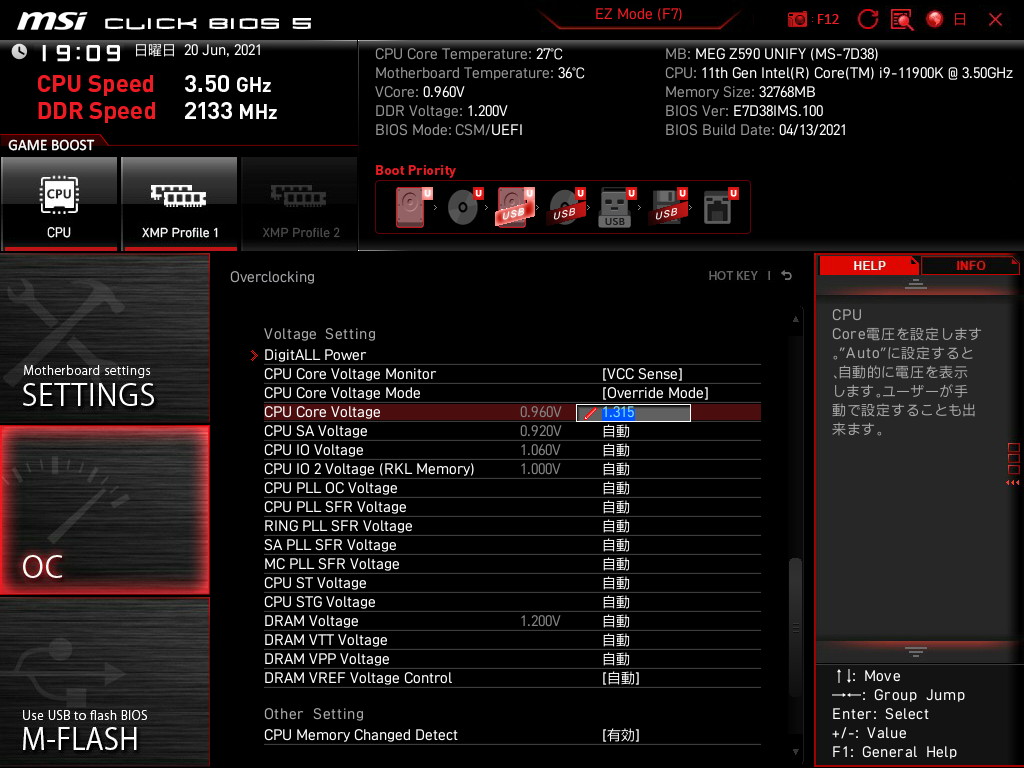Click the favorites icon left of the close button

(960, 20)
